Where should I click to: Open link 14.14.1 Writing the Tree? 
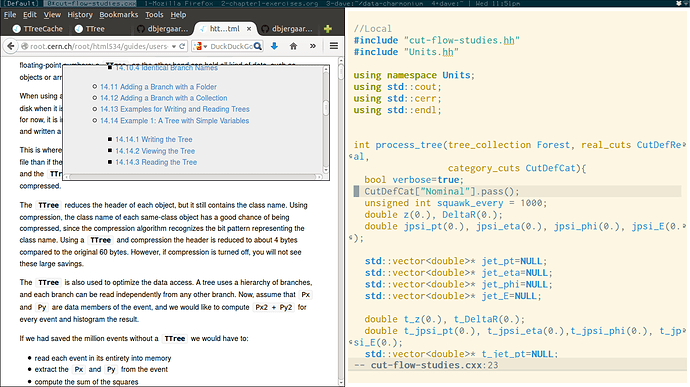point(154,139)
